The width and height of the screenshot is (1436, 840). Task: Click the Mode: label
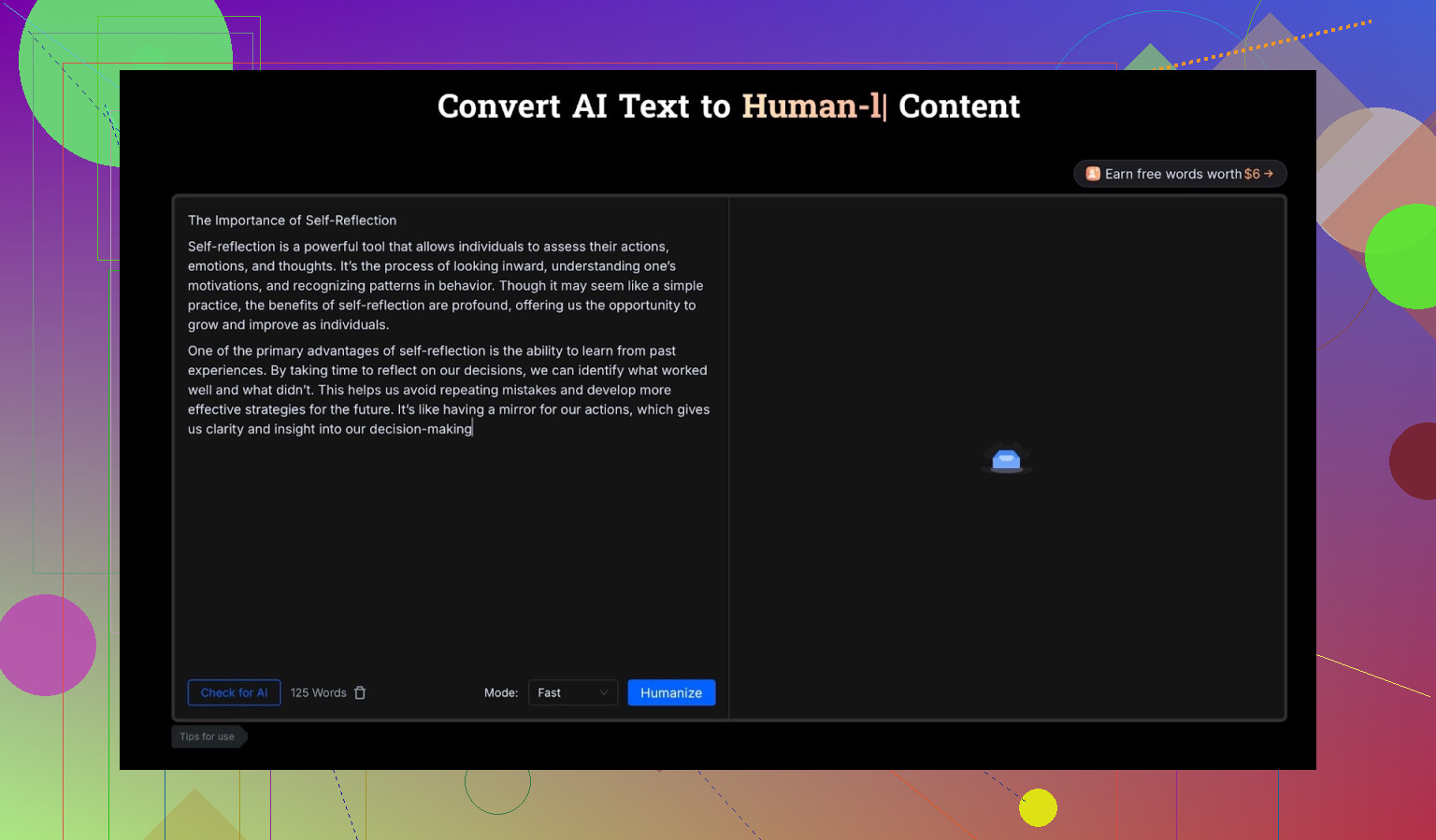click(x=501, y=692)
